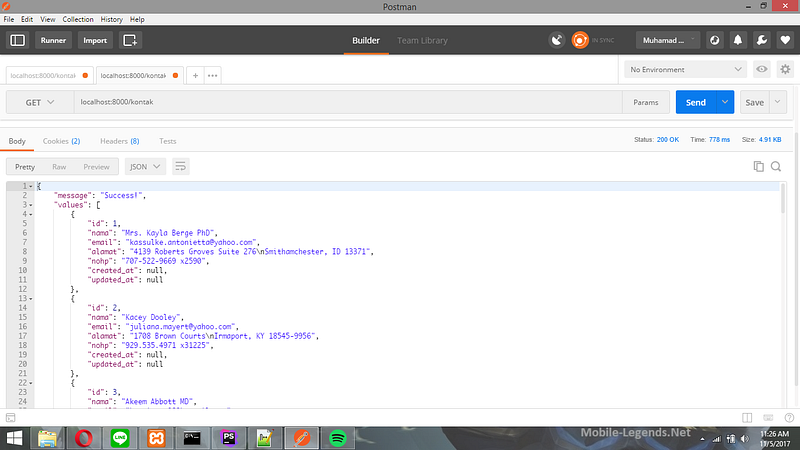Collapse the object at line 13
The image size is (800, 450).
pos(31,298)
